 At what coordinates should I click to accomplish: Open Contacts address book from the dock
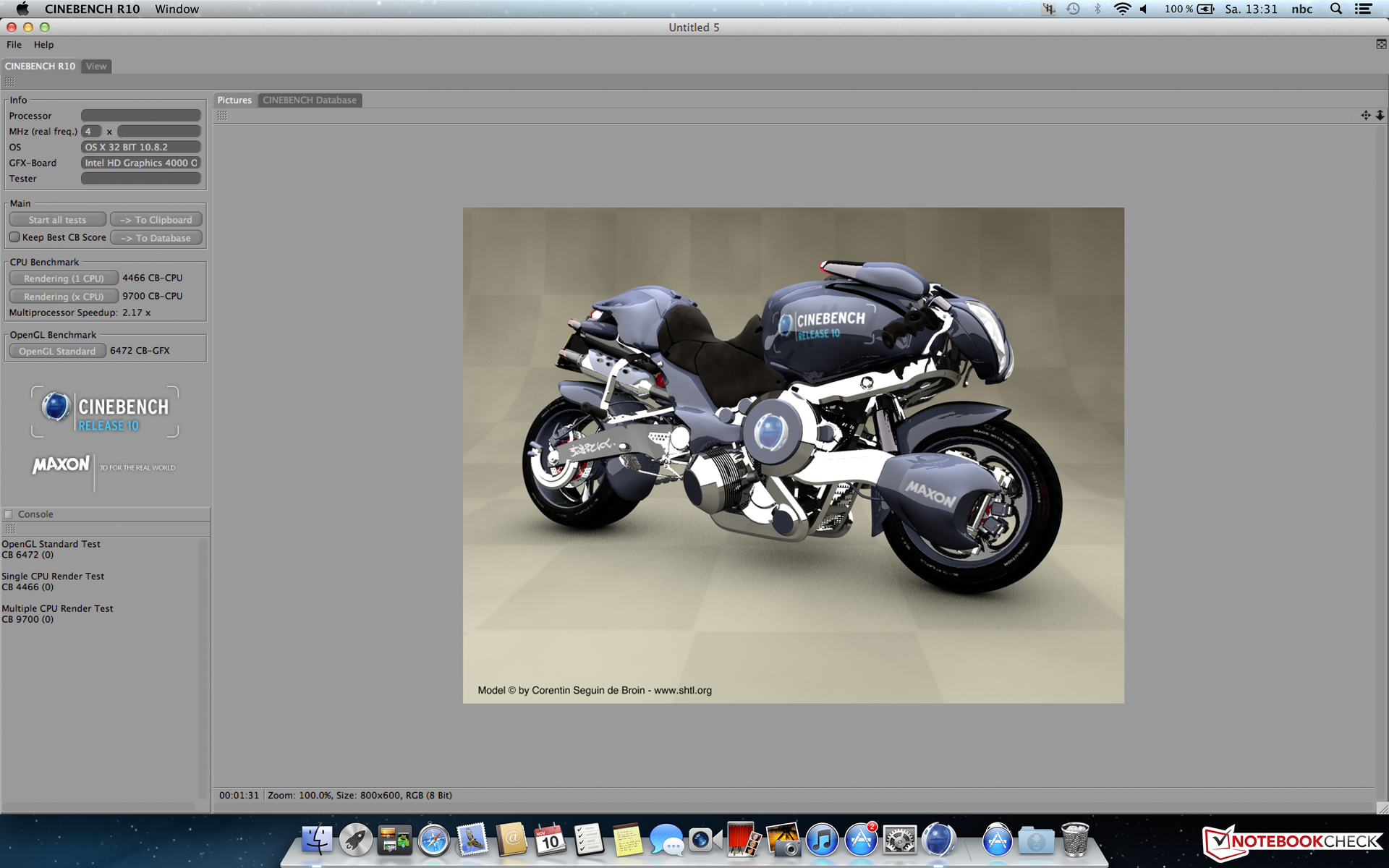[x=511, y=841]
